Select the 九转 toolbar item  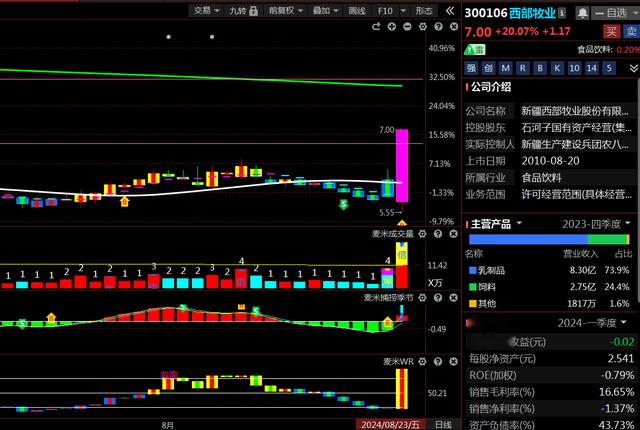(x=243, y=11)
